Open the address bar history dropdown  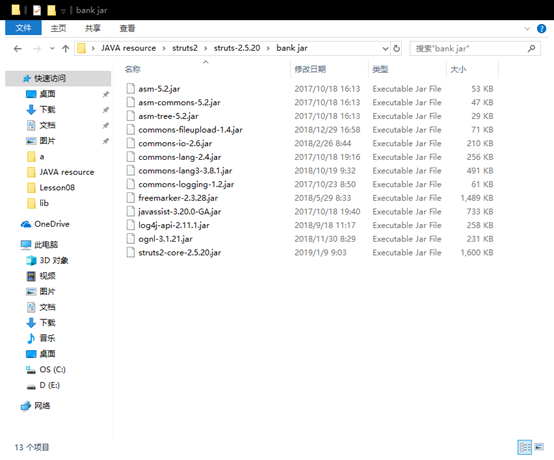coord(385,48)
